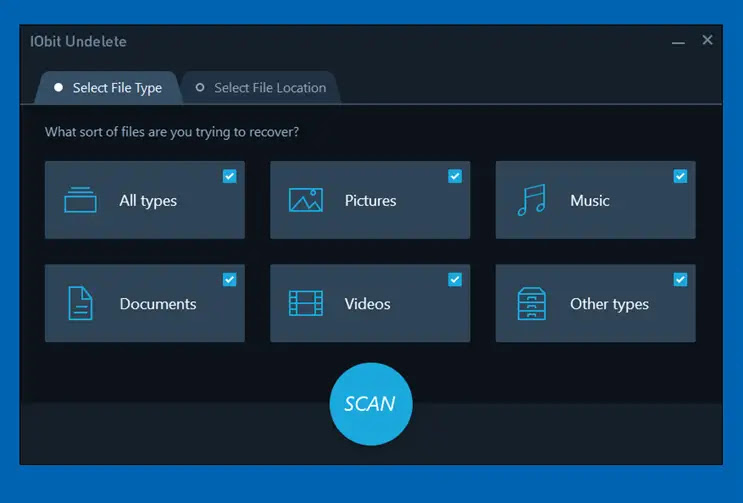This screenshot has width=743, height=503.
Task: Click the IObit Undelete window title
Action: (x=78, y=42)
